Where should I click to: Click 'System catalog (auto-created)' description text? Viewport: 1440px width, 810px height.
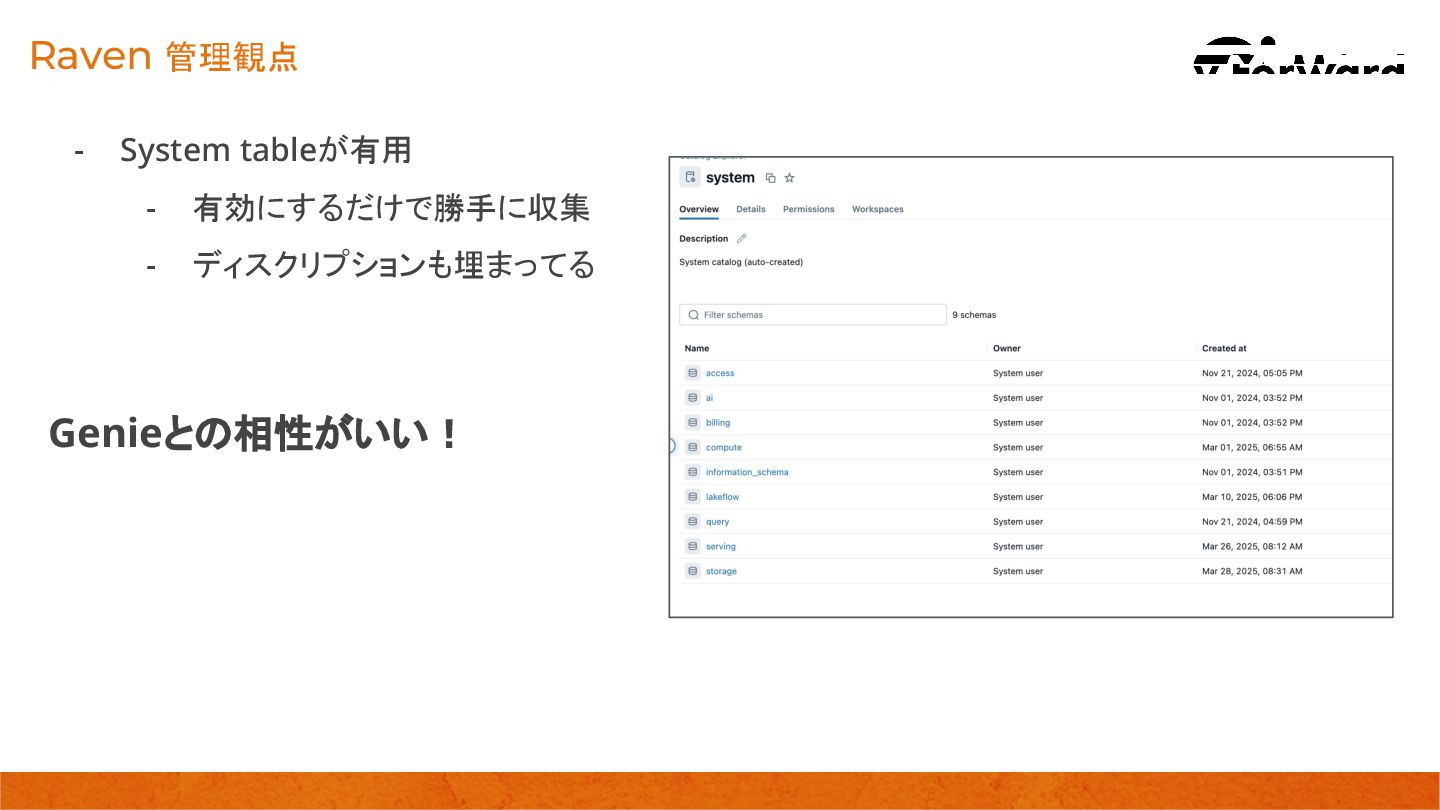741,262
